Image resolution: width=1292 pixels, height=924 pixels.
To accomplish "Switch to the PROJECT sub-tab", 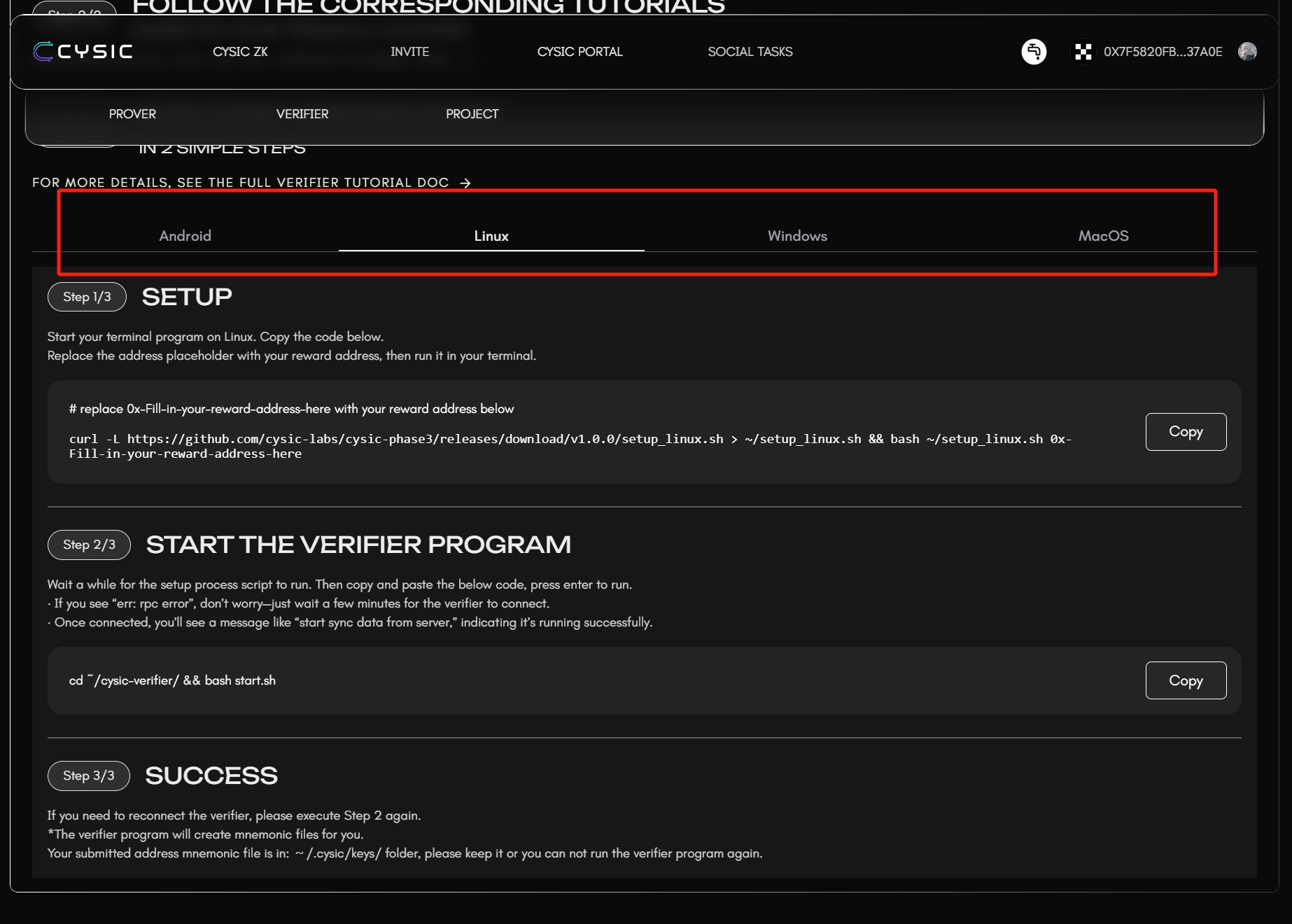I will [472, 114].
